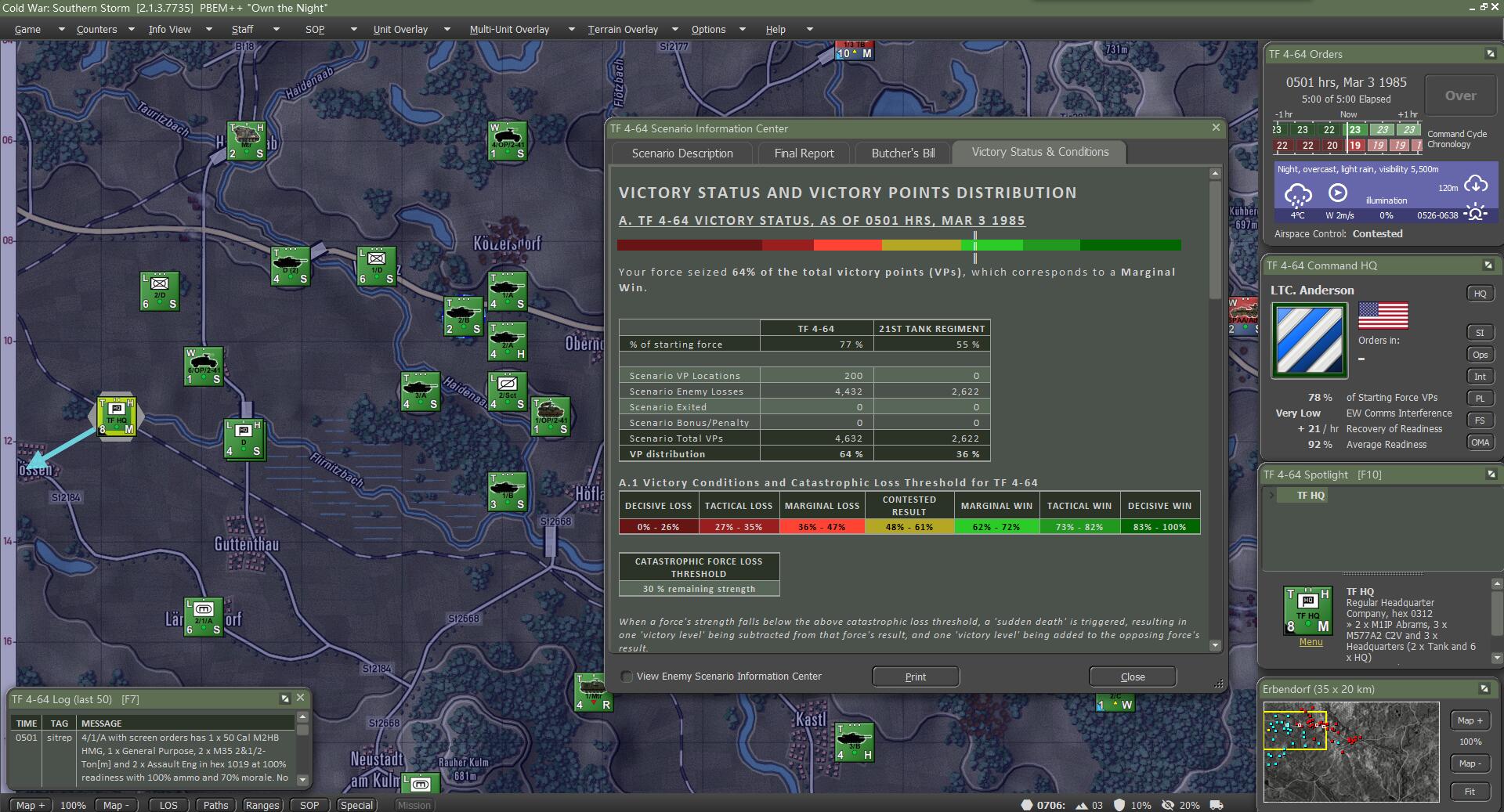Select the 1/B tank counter
Viewport: 1504px width, 812px height.
(x=507, y=492)
